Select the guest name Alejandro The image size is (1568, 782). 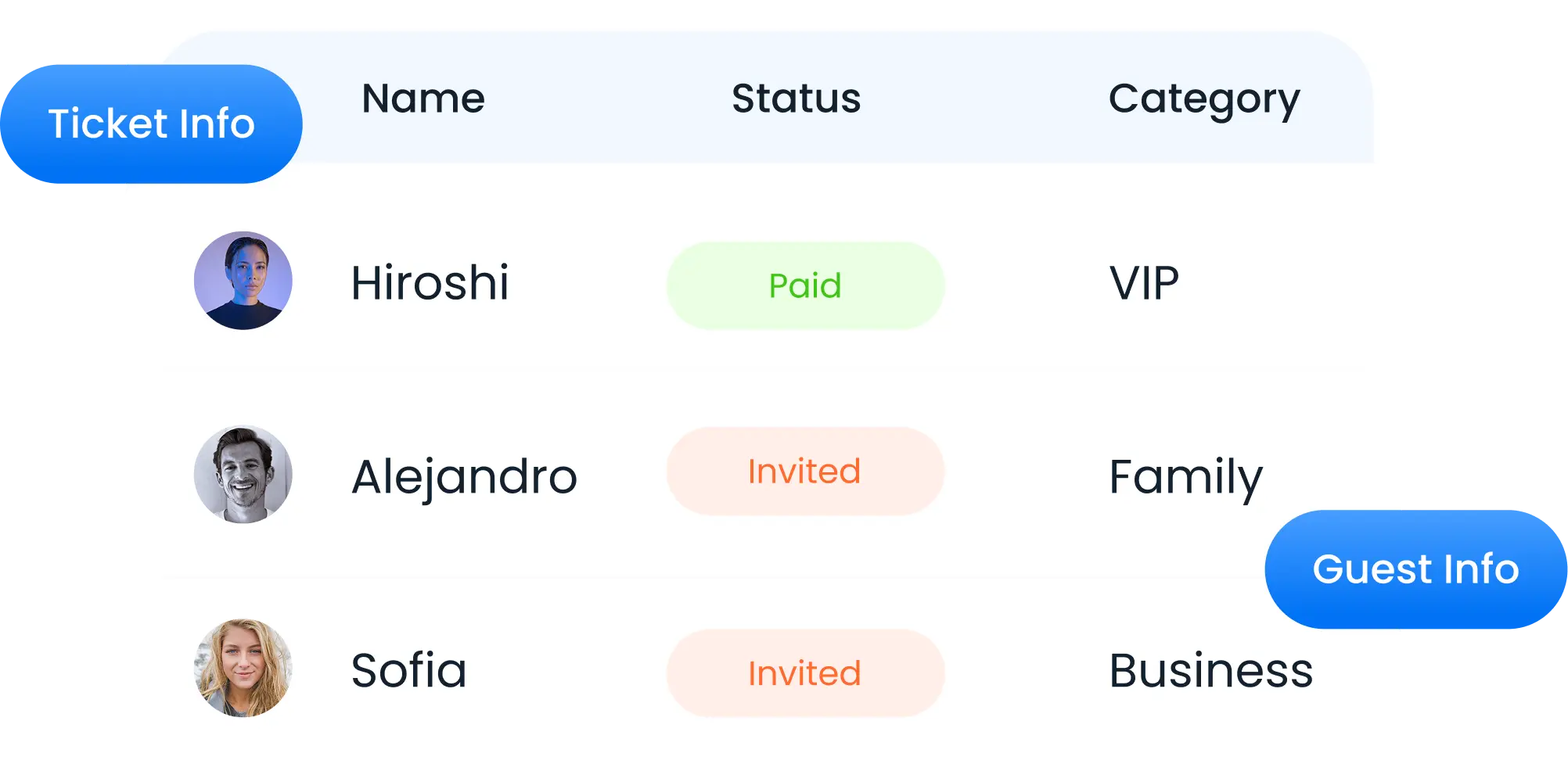(464, 477)
